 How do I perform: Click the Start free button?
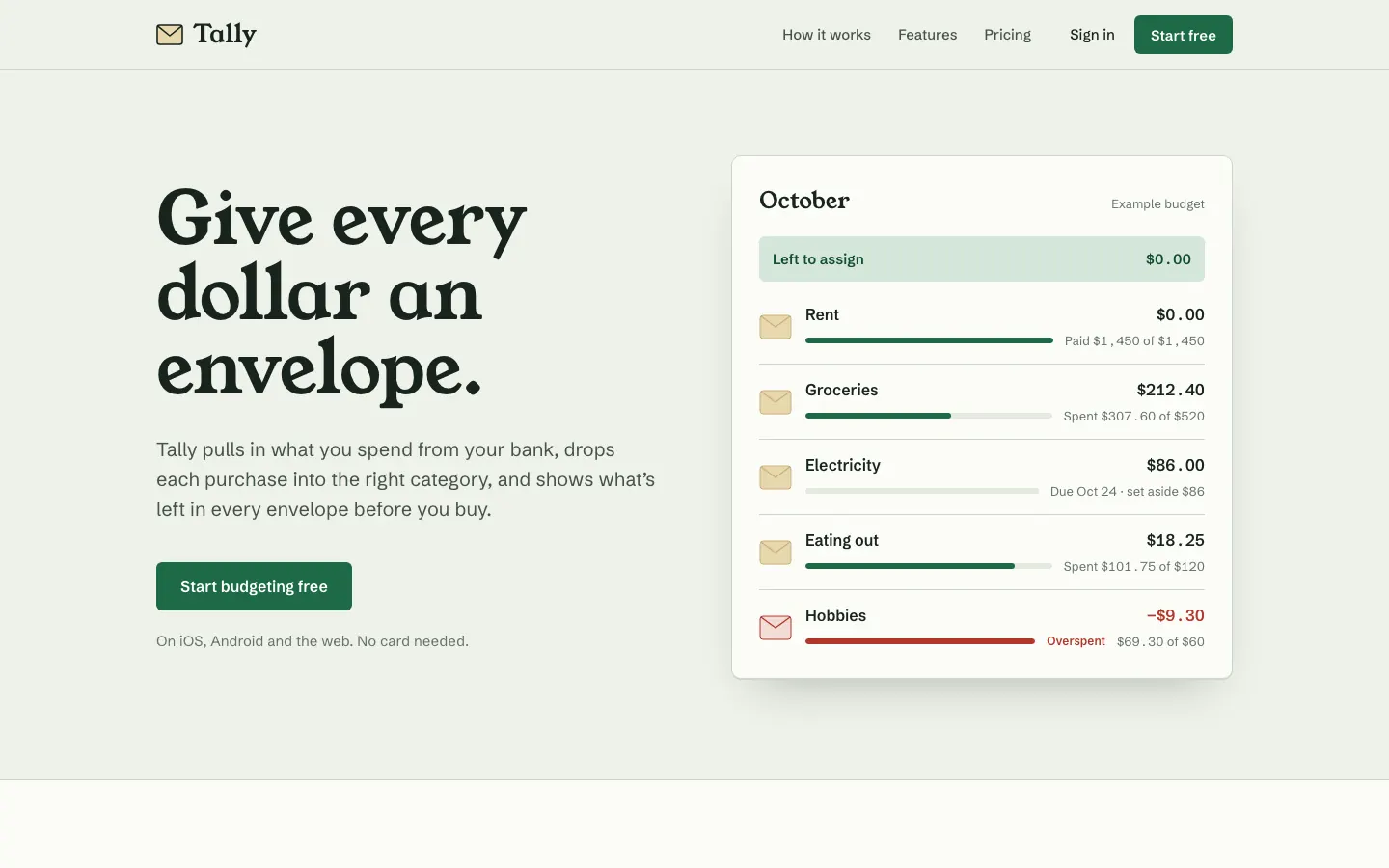tap(1184, 35)
